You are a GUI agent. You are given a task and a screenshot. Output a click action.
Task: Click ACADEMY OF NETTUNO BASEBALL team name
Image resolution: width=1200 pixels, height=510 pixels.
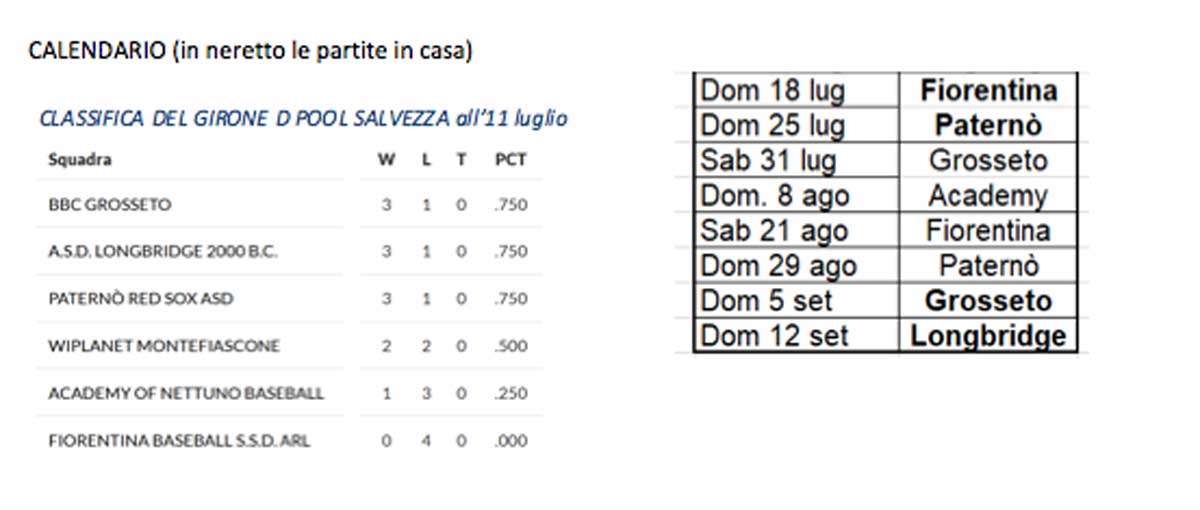[x=185, y=393]
